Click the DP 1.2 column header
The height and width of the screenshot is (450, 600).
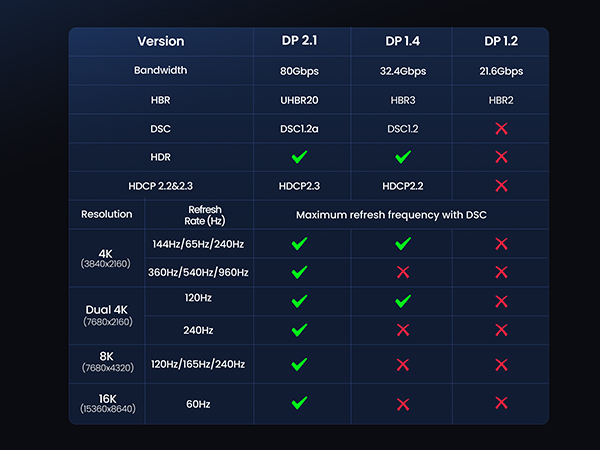501,41
